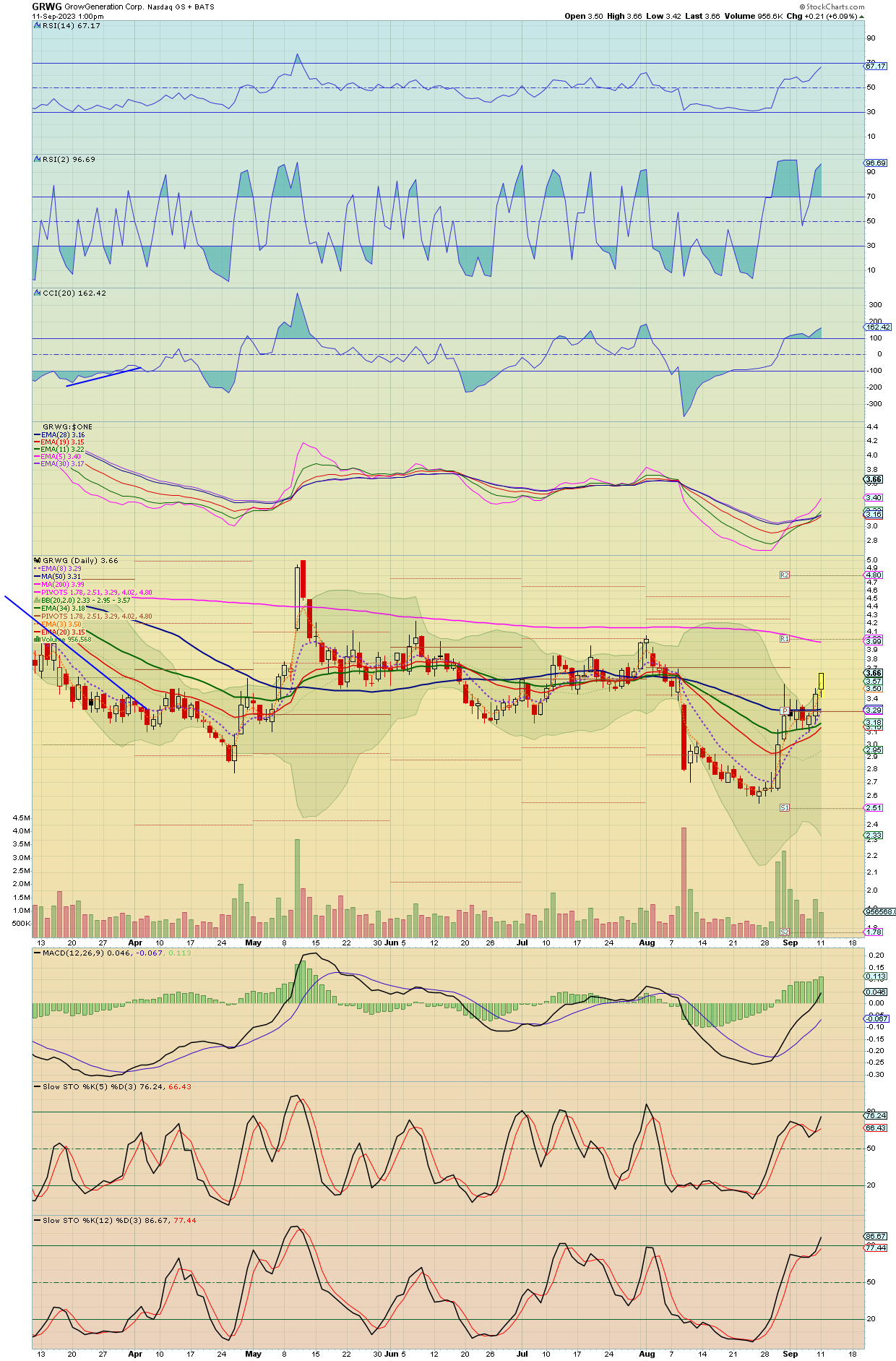Click the Open 3.50 value
This screenshot has height=1361, width=896.
[x=584, y=16]
